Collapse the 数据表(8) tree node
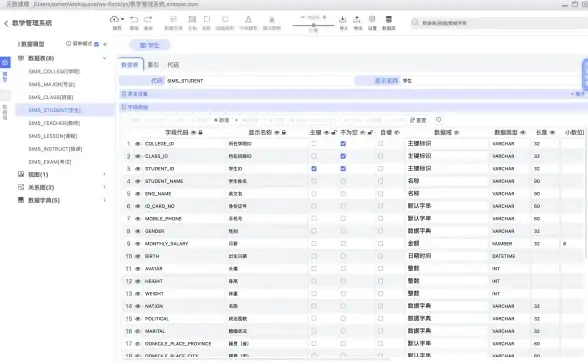 click(105, 58)
